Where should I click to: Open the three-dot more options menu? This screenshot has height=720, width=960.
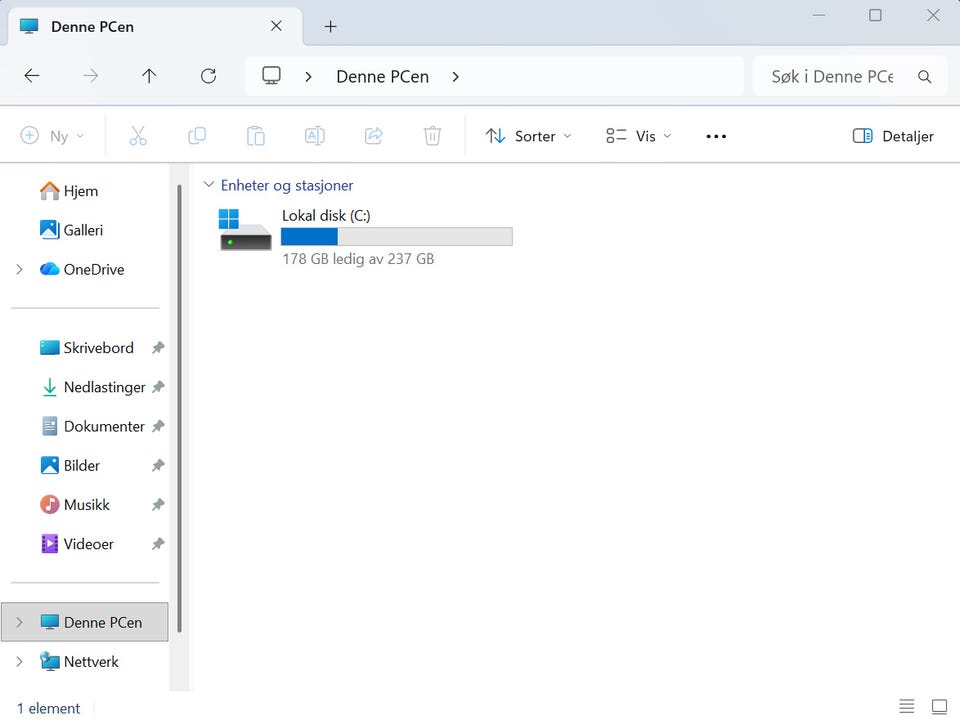[716, 136]
